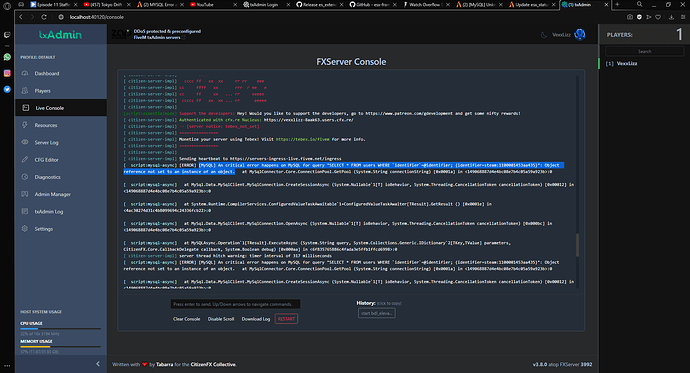Open the tebex.io/fivem link in console
Screen dimensions: 690x373
302,139
